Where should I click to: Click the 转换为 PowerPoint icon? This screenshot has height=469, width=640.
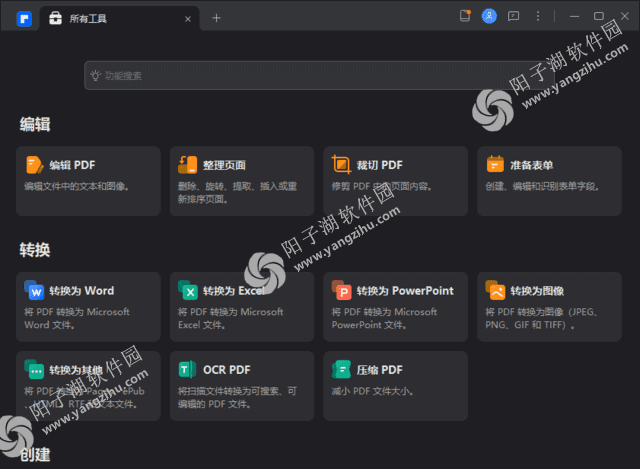tap(342, 290)
